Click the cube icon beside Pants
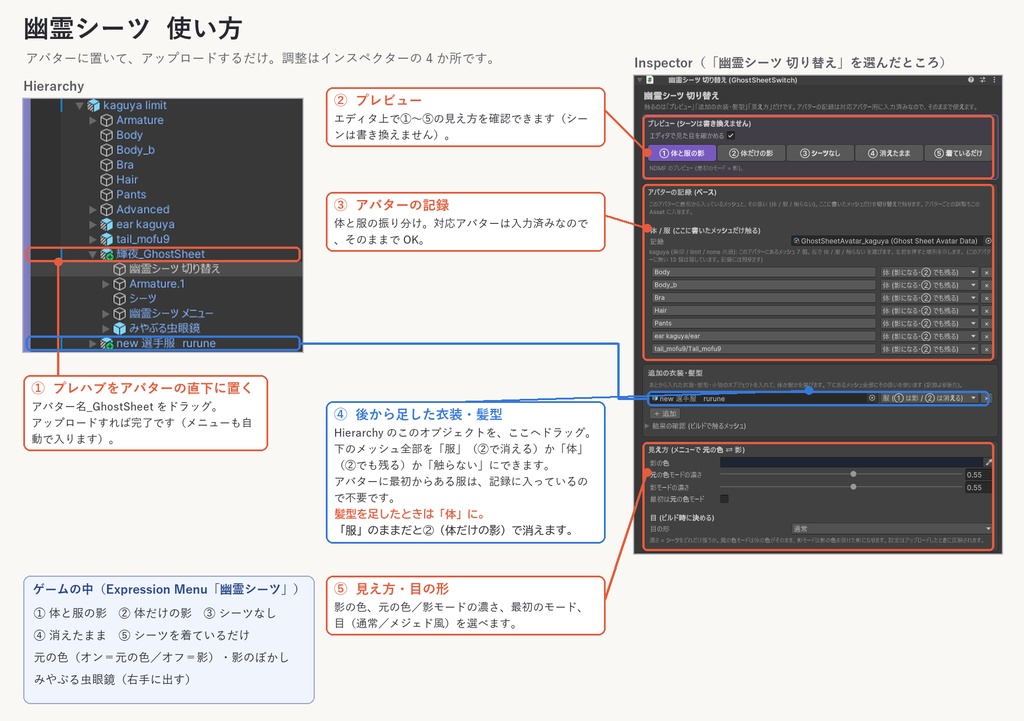1024x721 pixels. point(106,195)
